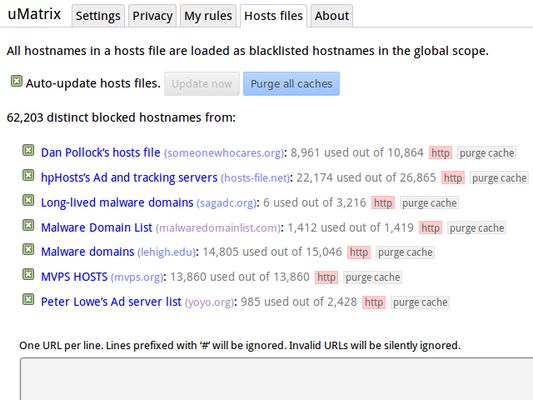
Task: Purge cache for Malware domains lehigh.edu
Action: pyautogui.click(x=405, y=253)
